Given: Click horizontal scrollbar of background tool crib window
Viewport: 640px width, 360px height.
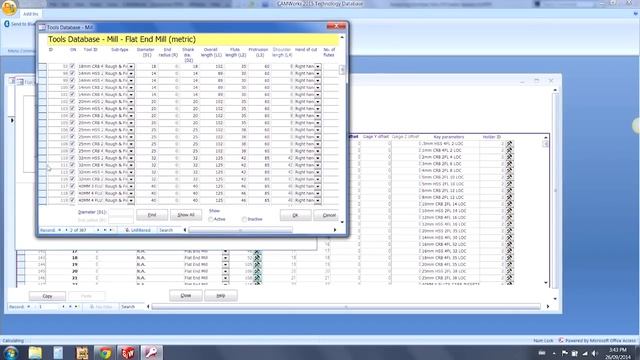Looking at the screenshot, I should (x=346, y=307).
